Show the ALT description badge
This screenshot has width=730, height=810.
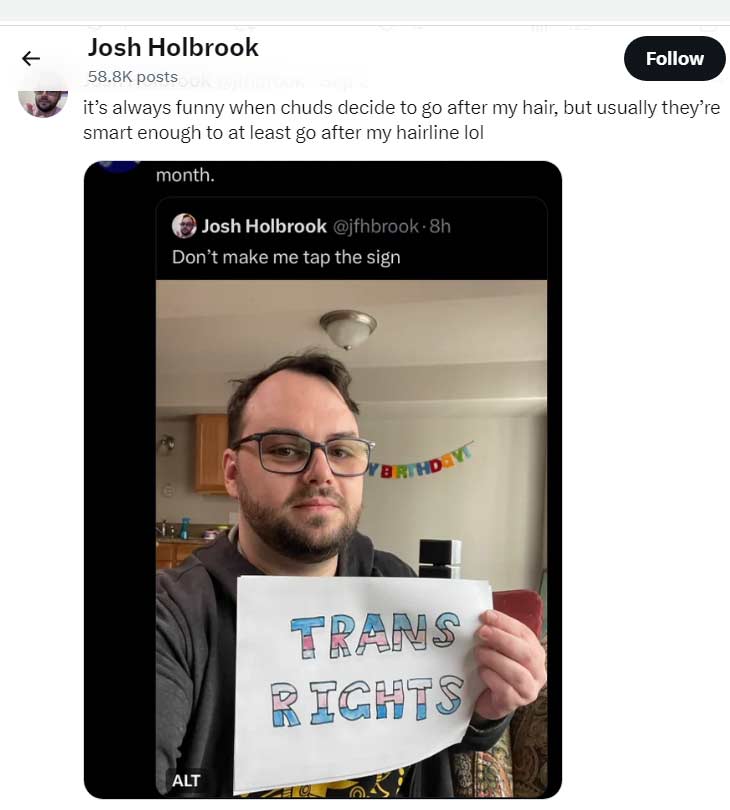[x=186, y=780]
